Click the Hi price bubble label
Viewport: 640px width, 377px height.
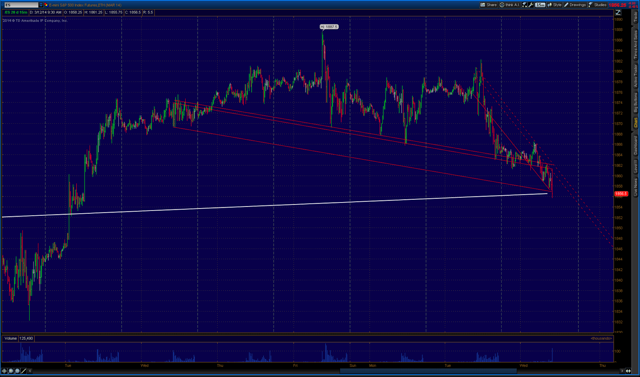coord(329,27)
